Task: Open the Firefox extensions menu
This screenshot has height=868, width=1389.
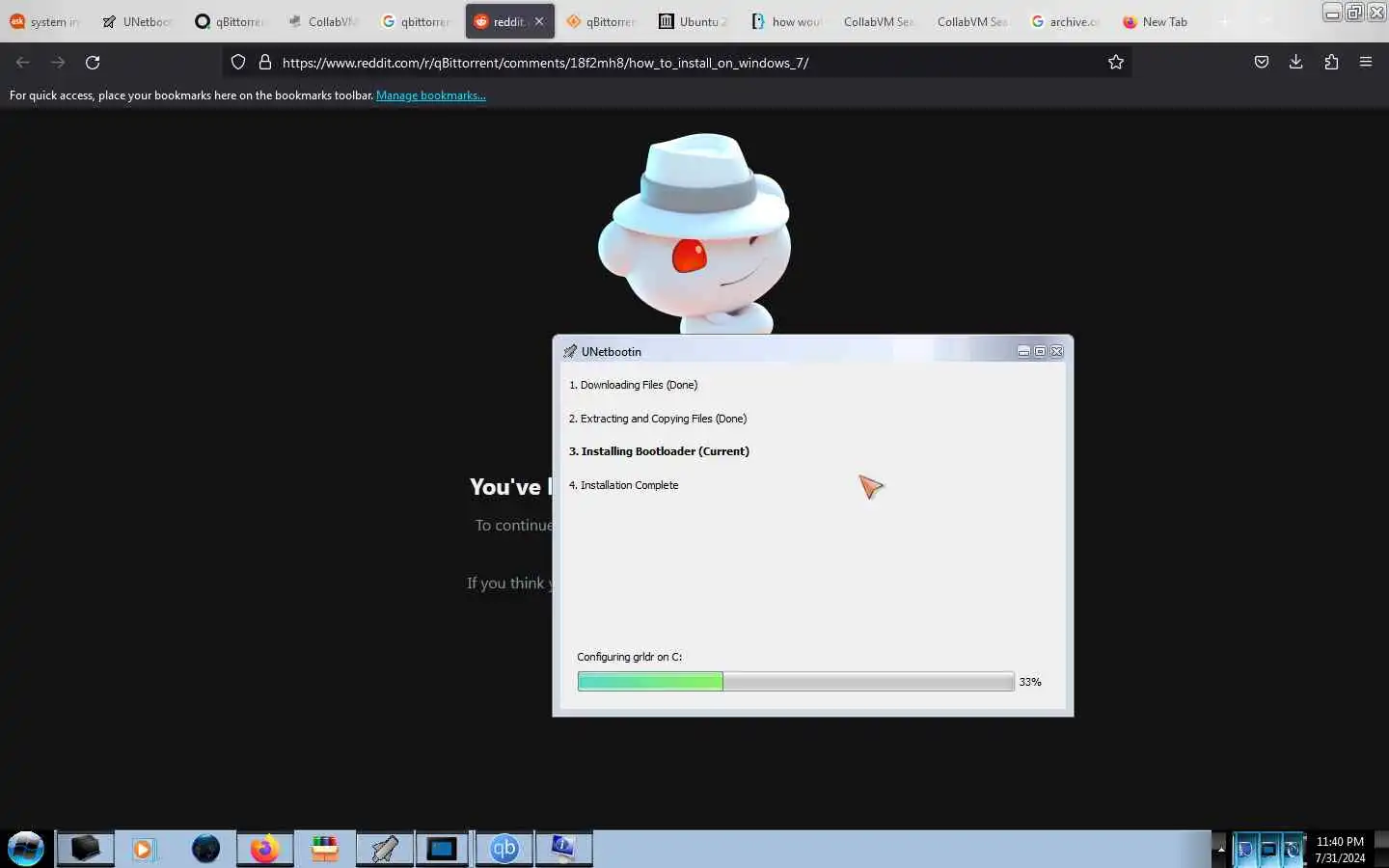Action: (1331, 63)
